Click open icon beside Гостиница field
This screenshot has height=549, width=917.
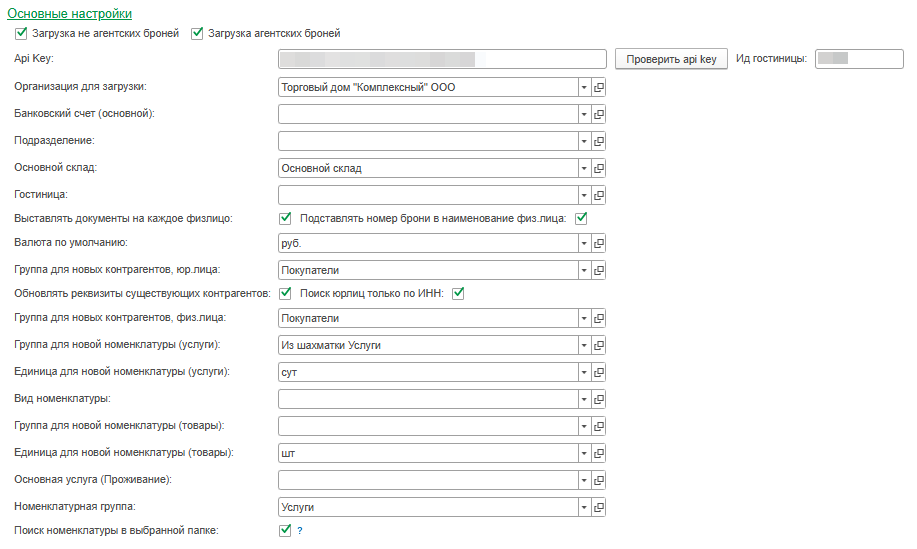point(599,195)
